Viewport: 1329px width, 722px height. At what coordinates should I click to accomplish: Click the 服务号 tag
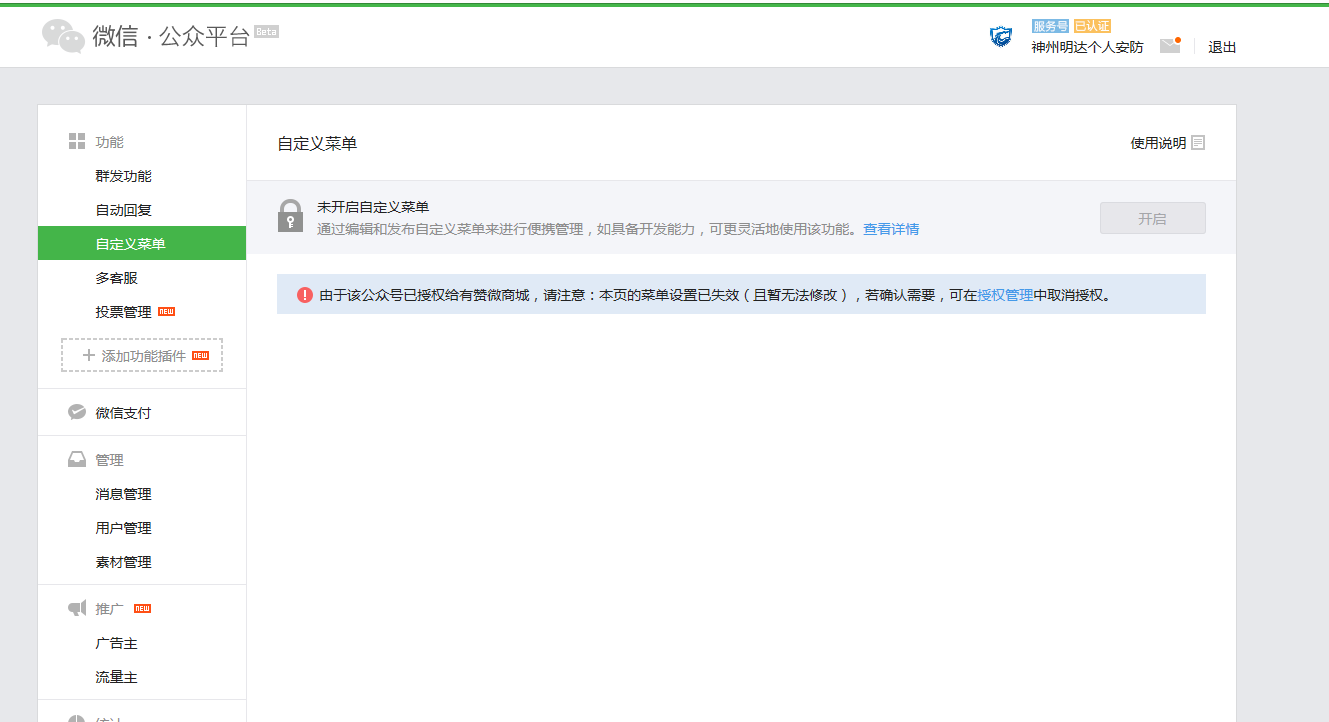click(1051, 26)
